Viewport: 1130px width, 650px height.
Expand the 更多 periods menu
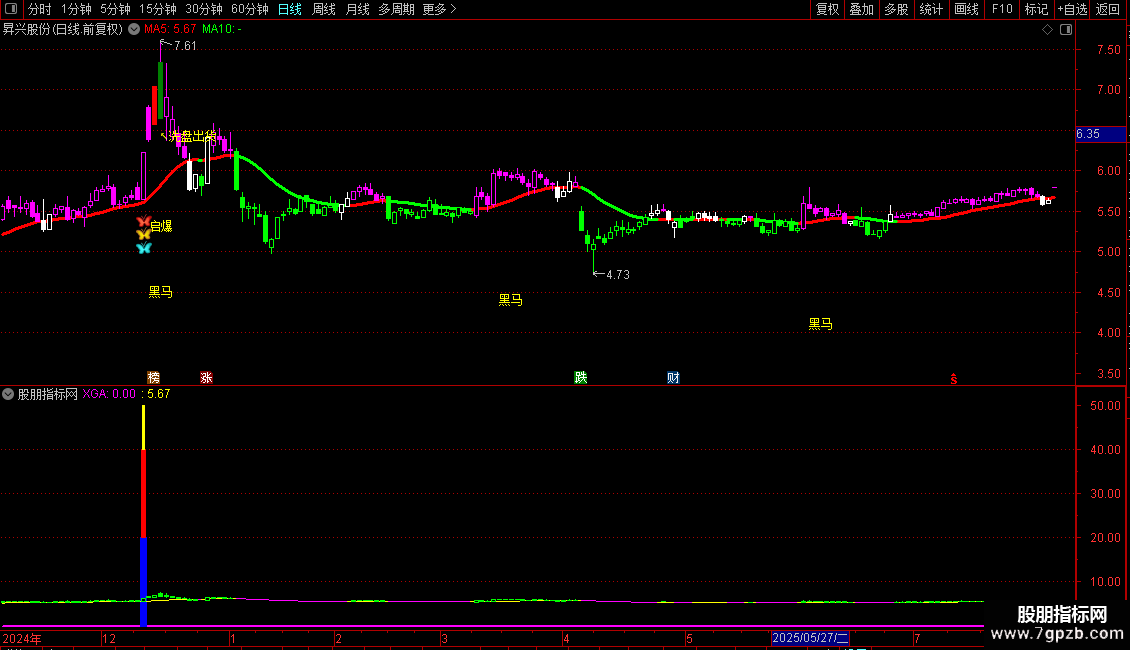(440, 9)
